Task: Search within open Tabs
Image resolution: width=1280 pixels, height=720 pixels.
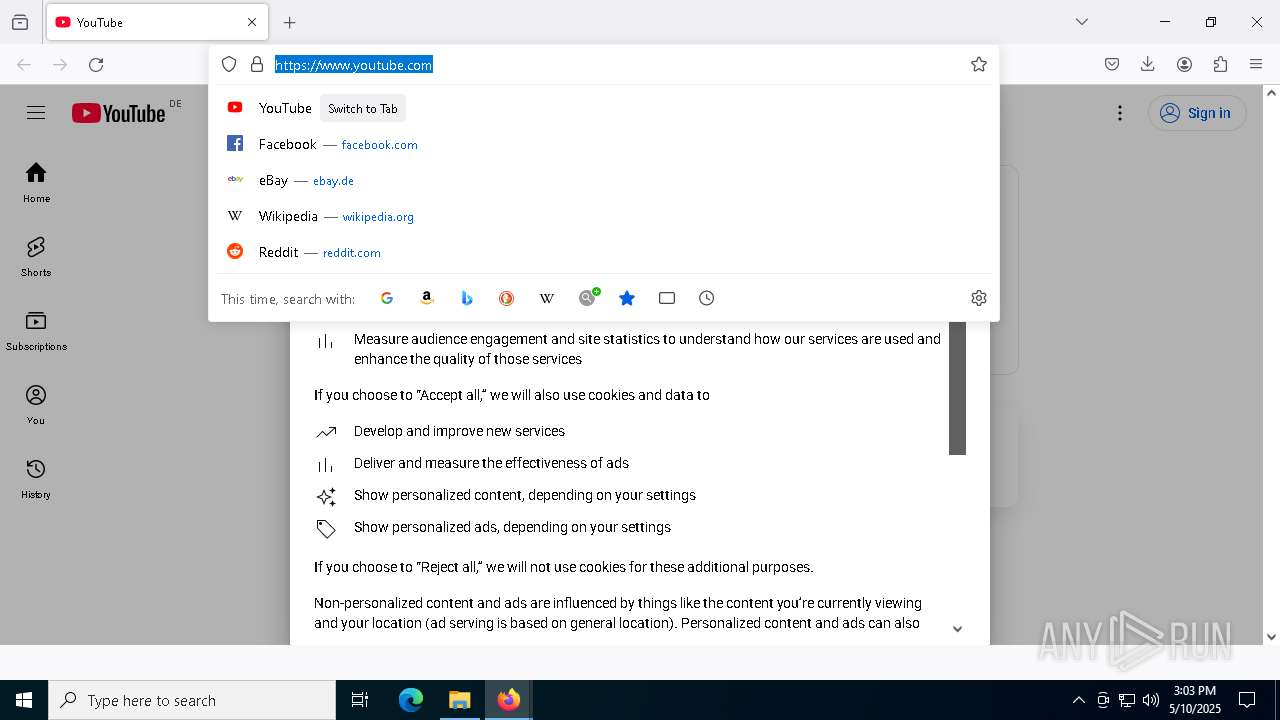Action: click(667, 298)
